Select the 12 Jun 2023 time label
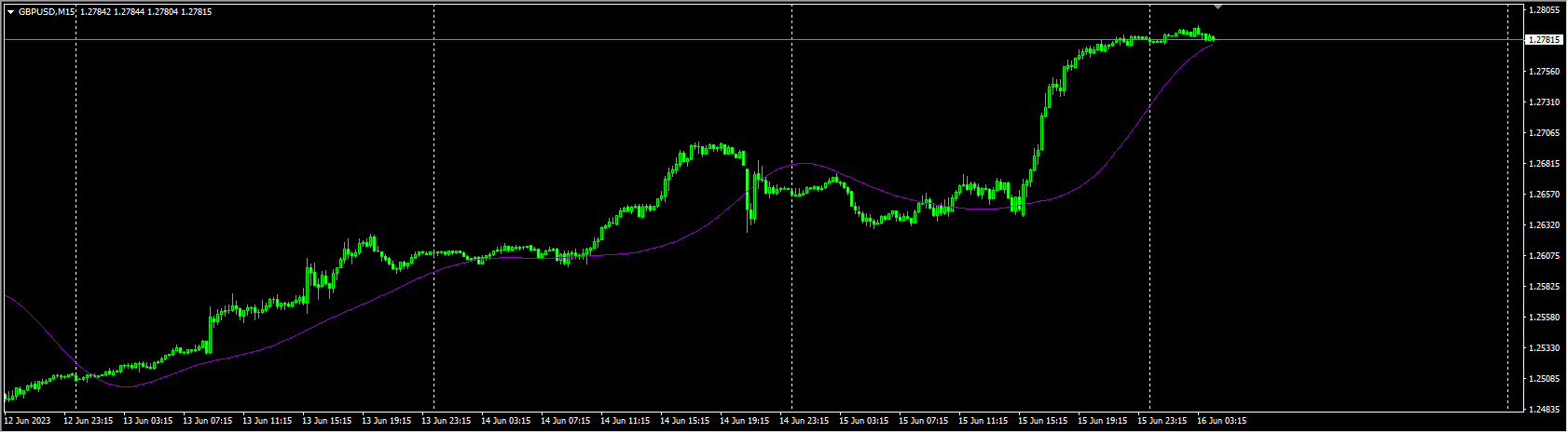 [x=28, y=421]
